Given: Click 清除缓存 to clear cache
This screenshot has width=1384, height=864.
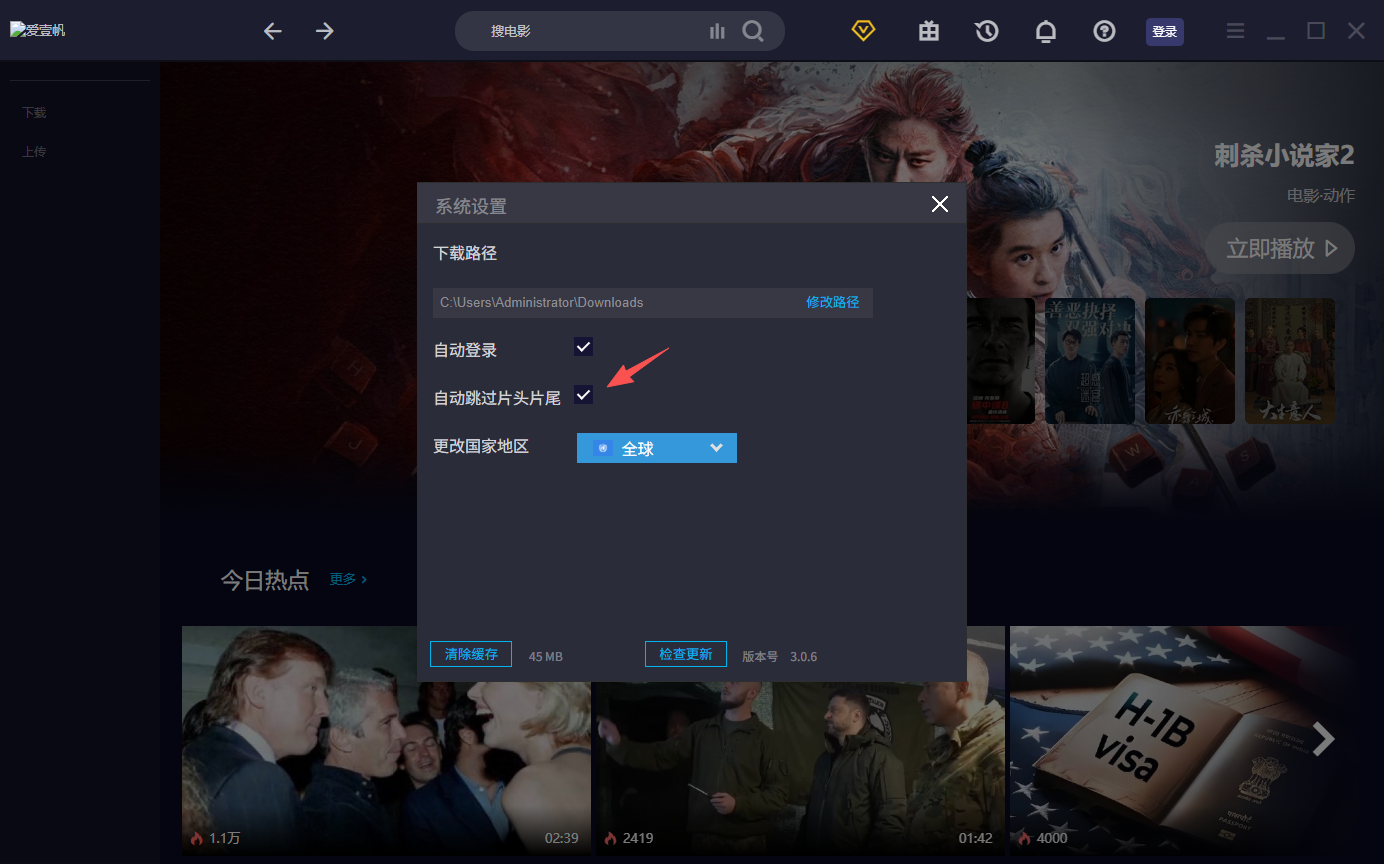Looking at the screenshot, I should click(470, 654).
